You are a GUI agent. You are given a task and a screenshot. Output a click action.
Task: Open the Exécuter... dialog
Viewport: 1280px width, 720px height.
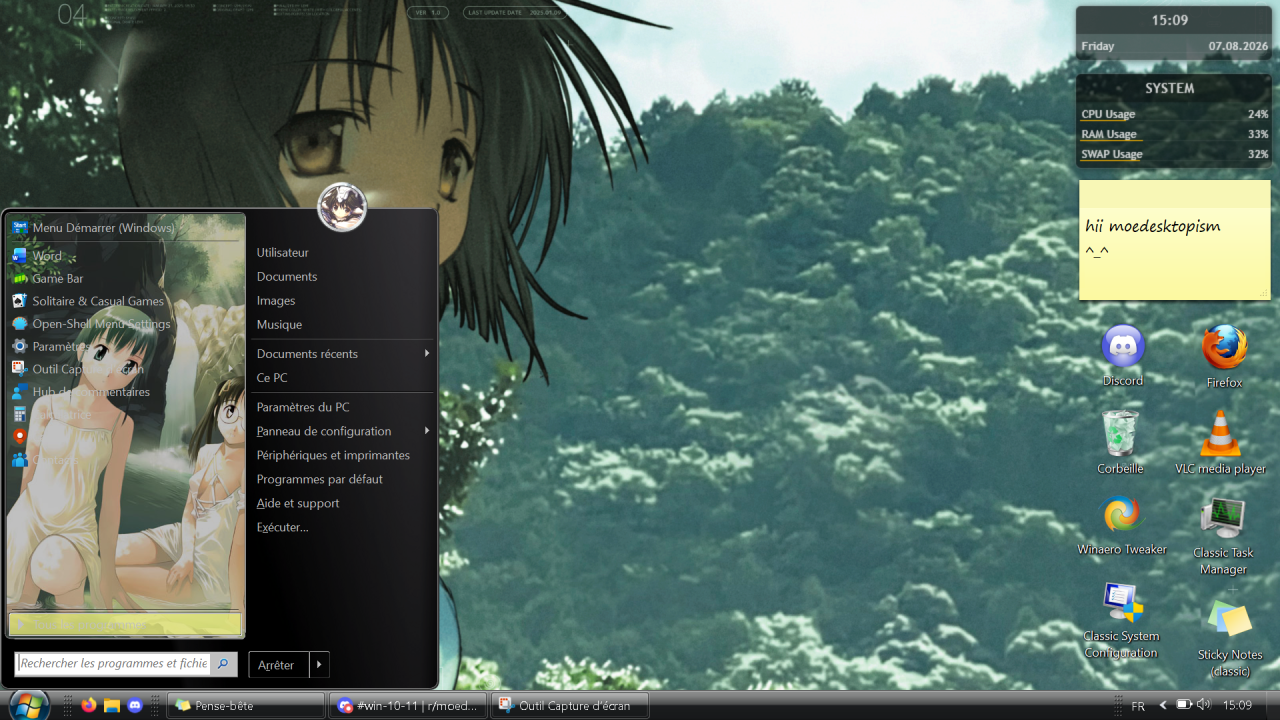point(342,527)
